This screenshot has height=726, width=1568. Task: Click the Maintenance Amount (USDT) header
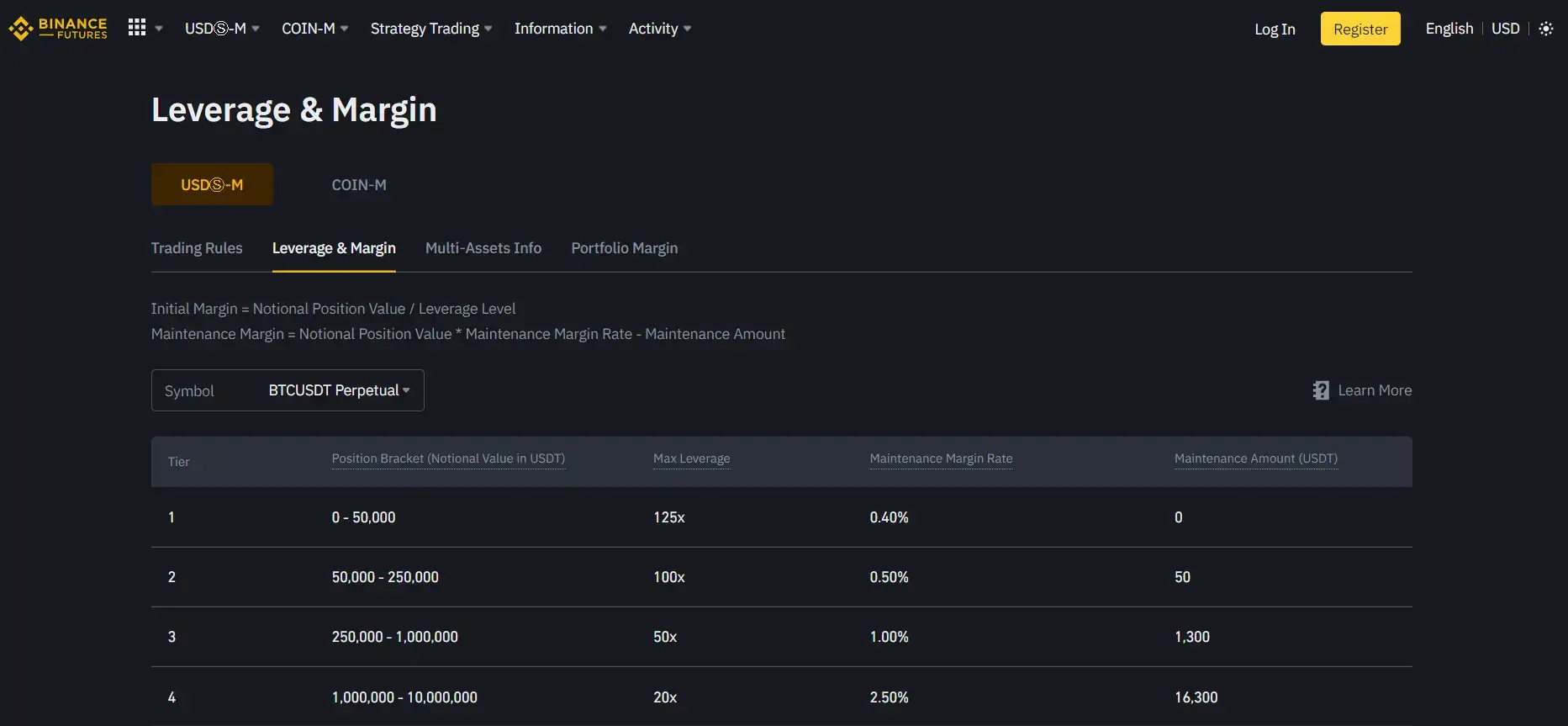tap(1256, 458)
